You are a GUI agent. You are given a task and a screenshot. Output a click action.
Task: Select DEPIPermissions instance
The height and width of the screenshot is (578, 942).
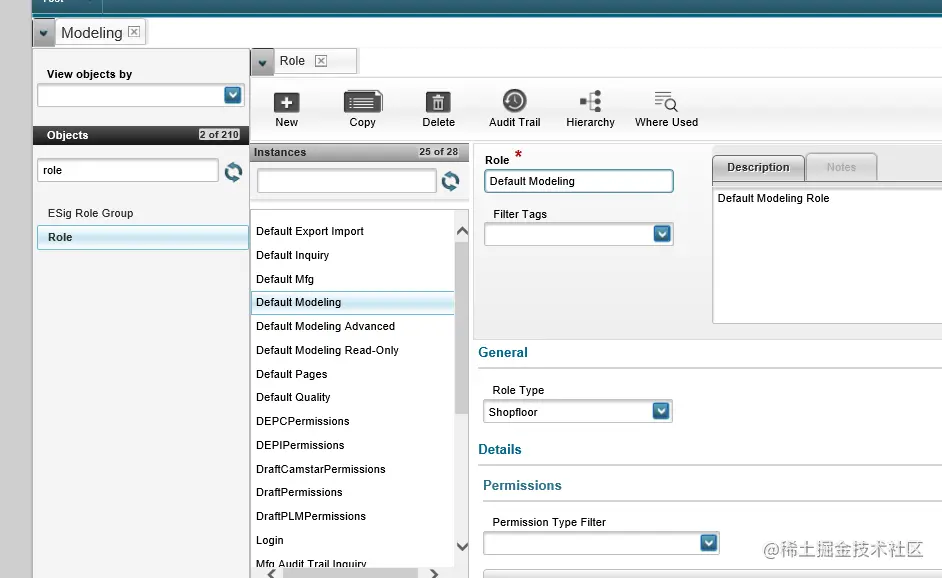[300, 445]
